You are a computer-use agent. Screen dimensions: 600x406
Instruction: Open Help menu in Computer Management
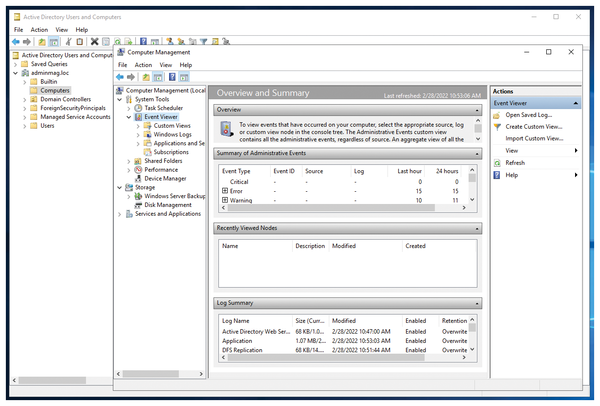point(186,65)
